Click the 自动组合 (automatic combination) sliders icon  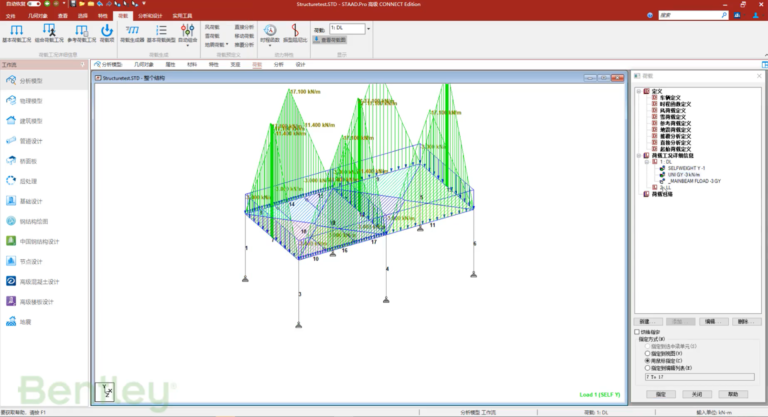coord(188,32)
